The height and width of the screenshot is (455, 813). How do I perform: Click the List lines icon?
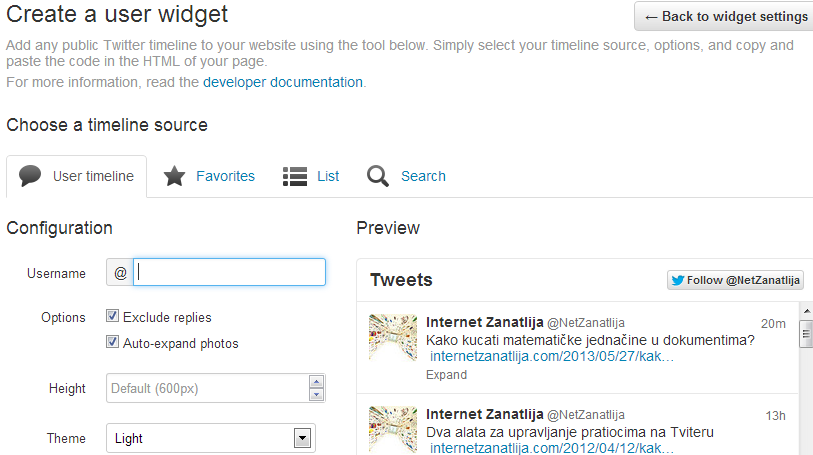pyautogui.click(x=295, y=176)
